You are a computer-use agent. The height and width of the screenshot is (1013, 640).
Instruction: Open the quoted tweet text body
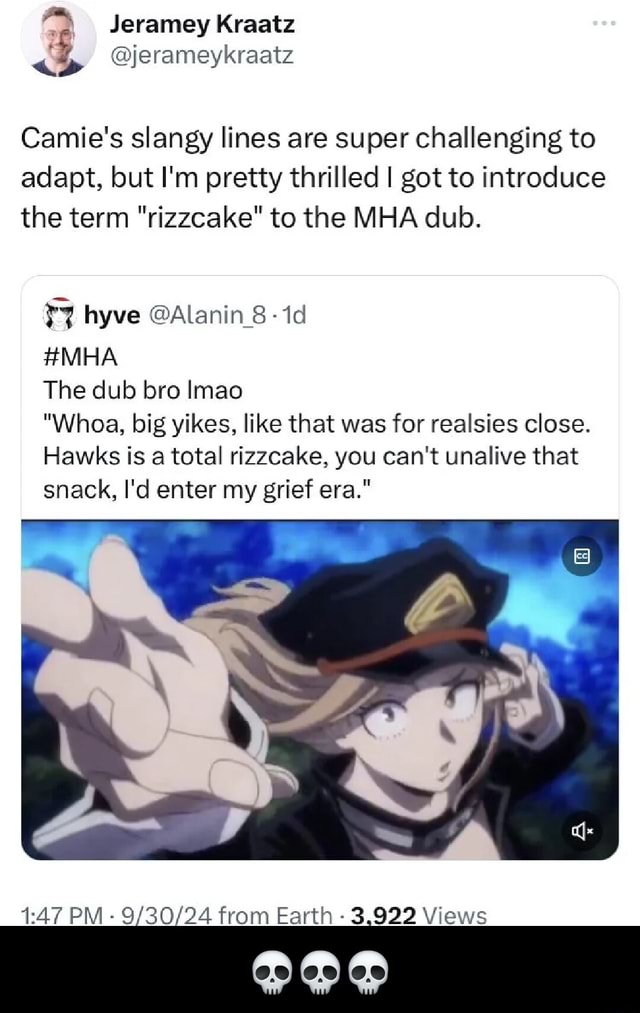316,423
